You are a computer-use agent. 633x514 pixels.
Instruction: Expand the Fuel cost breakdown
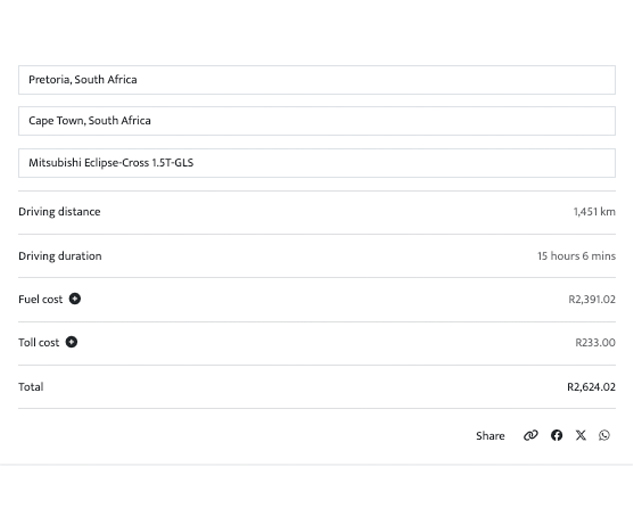click(75, 299)
